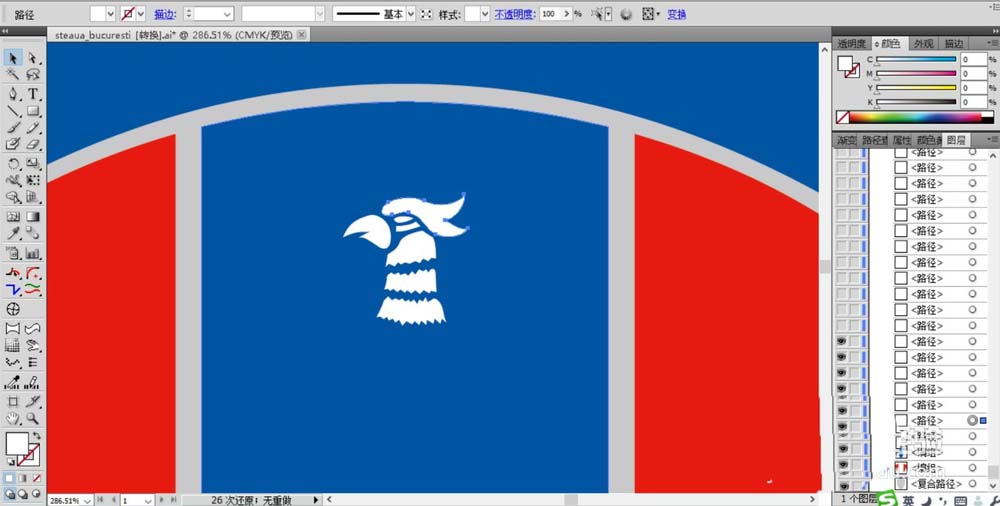Reset to Default Fill and Stroke
This screenshot has height=506, width=1000.
pos(11,461)
